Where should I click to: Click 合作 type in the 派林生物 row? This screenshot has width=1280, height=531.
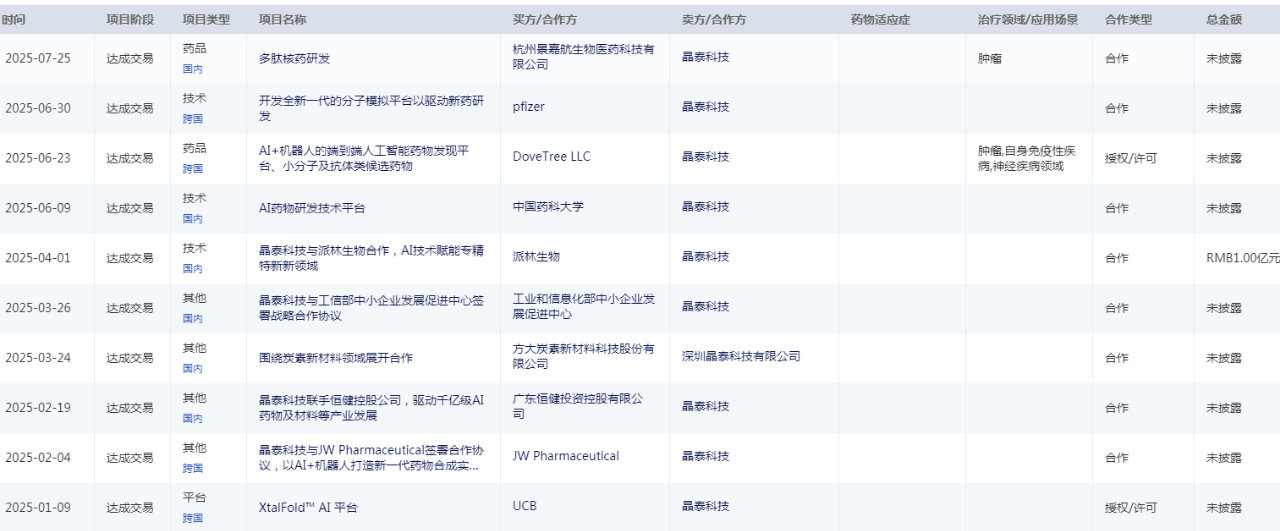1117,258
